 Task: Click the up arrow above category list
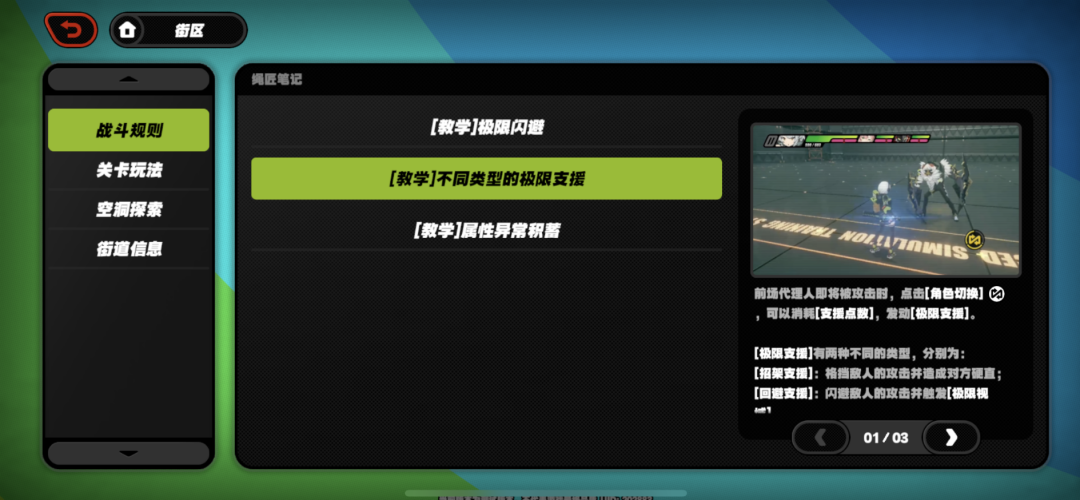(129, 79)
